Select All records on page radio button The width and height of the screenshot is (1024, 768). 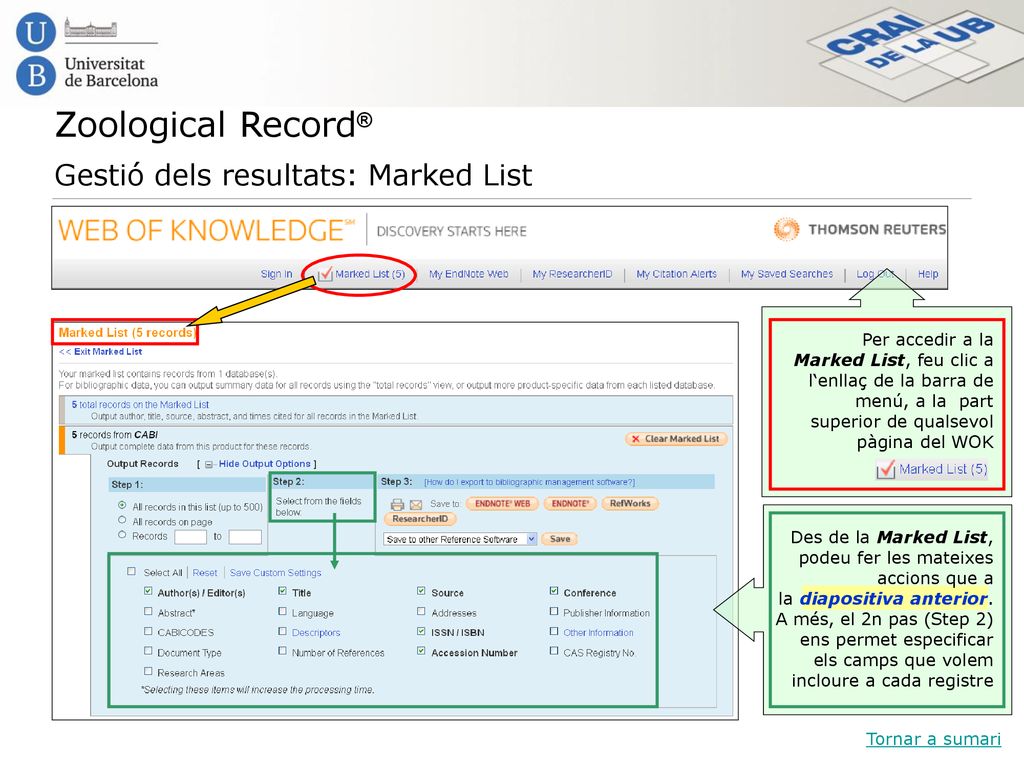pyautogui.click(x=122, y=520)
